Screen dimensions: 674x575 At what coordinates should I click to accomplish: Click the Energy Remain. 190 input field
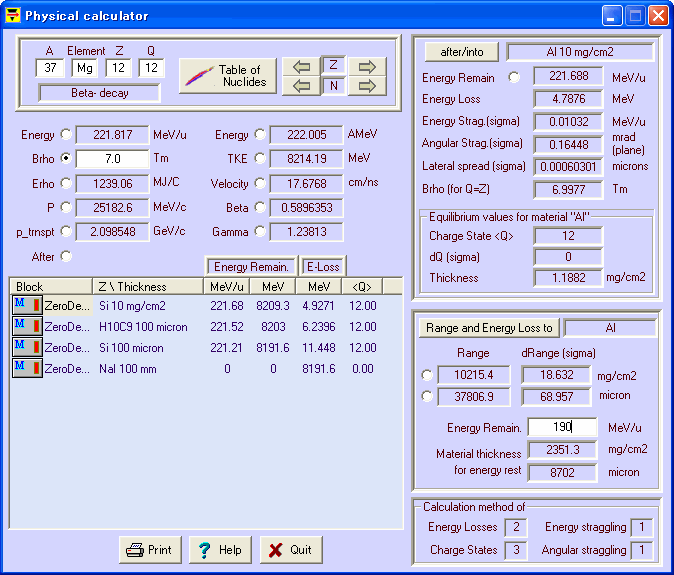pyautogui.click(x=562, y=427)
